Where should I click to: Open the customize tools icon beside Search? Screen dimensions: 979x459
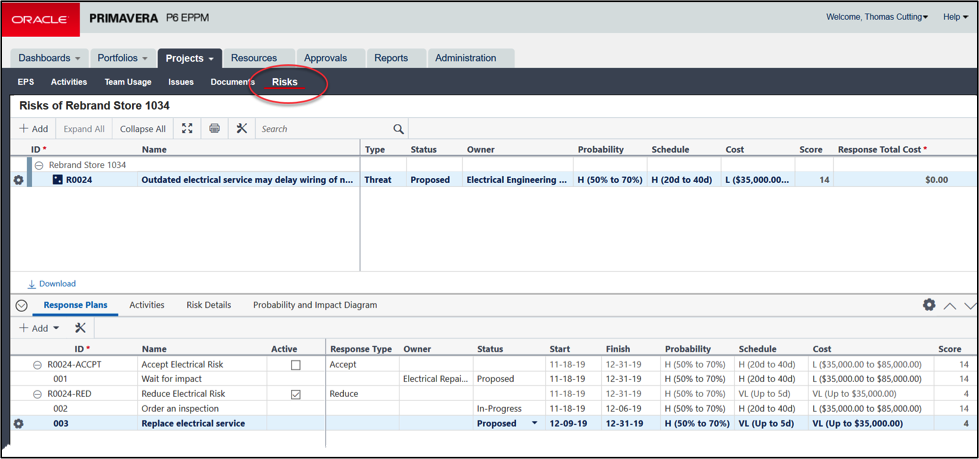tap(242, 129)
